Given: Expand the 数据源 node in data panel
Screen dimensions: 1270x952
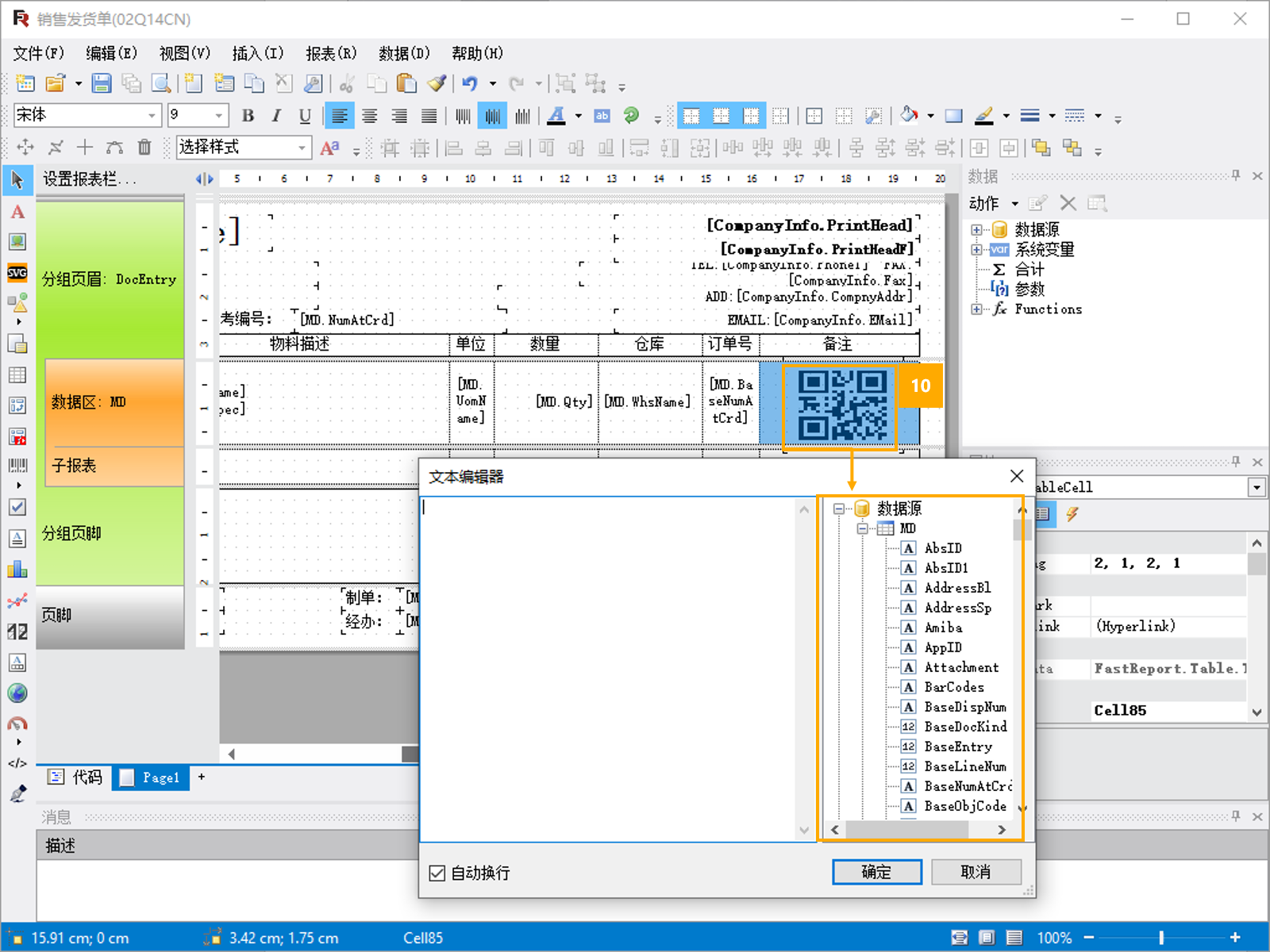Looking at the screenshot, I should (976, 230).
